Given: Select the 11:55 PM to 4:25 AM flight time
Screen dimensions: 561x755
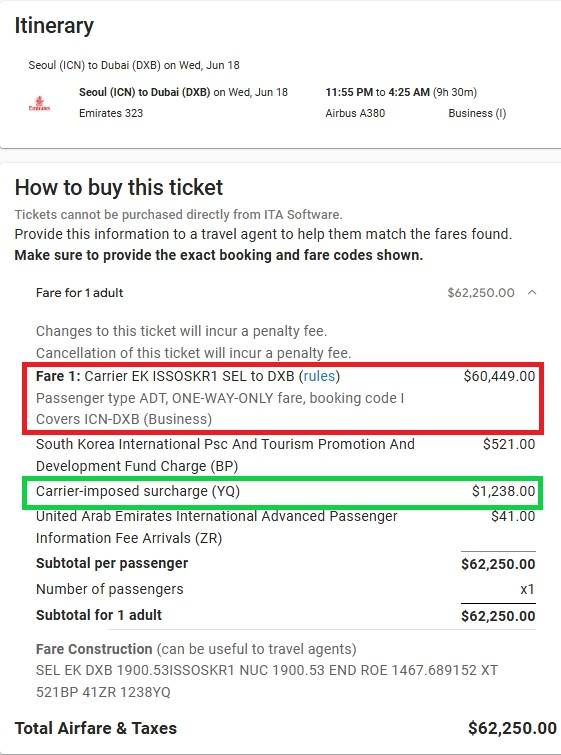Looking at the screenshot, I should click(377, 92).
